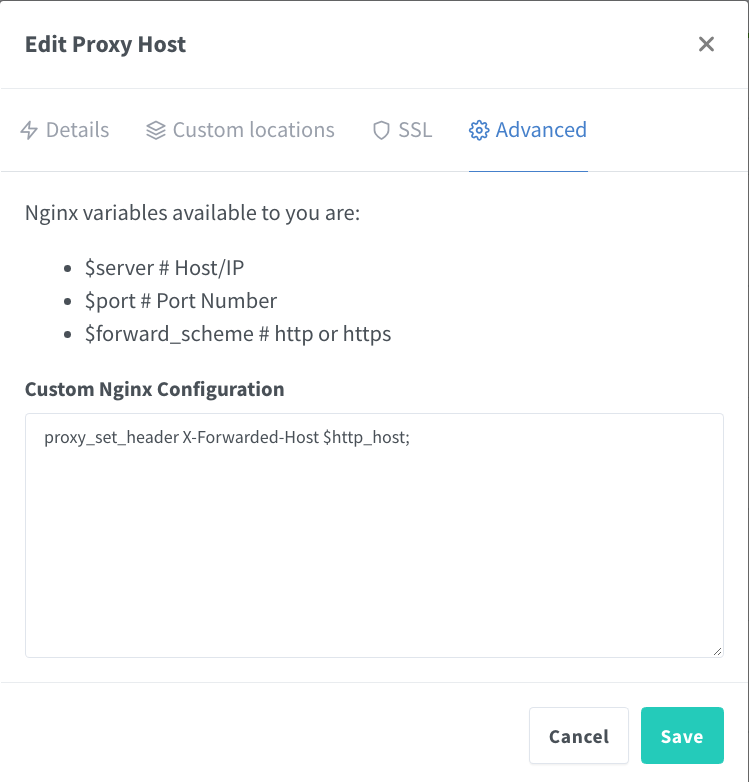Click the stacked layers icon for Custom locations
The width and height of the screenshot is (749, 782).
pyautogui.click(x=155, y=130)
